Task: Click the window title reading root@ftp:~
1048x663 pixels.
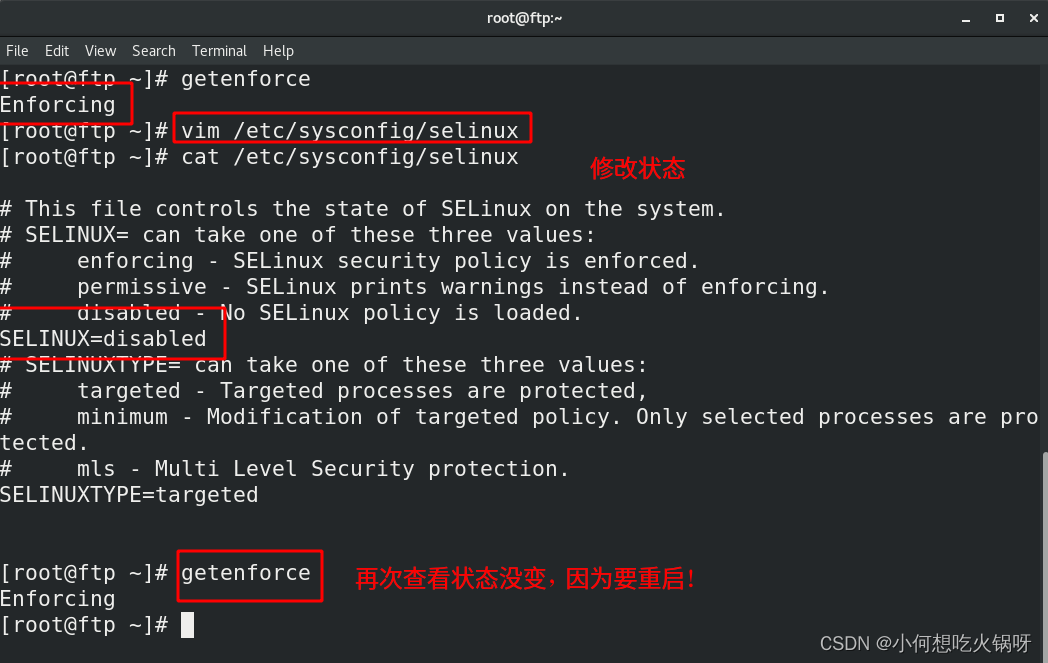Action: click(524, 17)
